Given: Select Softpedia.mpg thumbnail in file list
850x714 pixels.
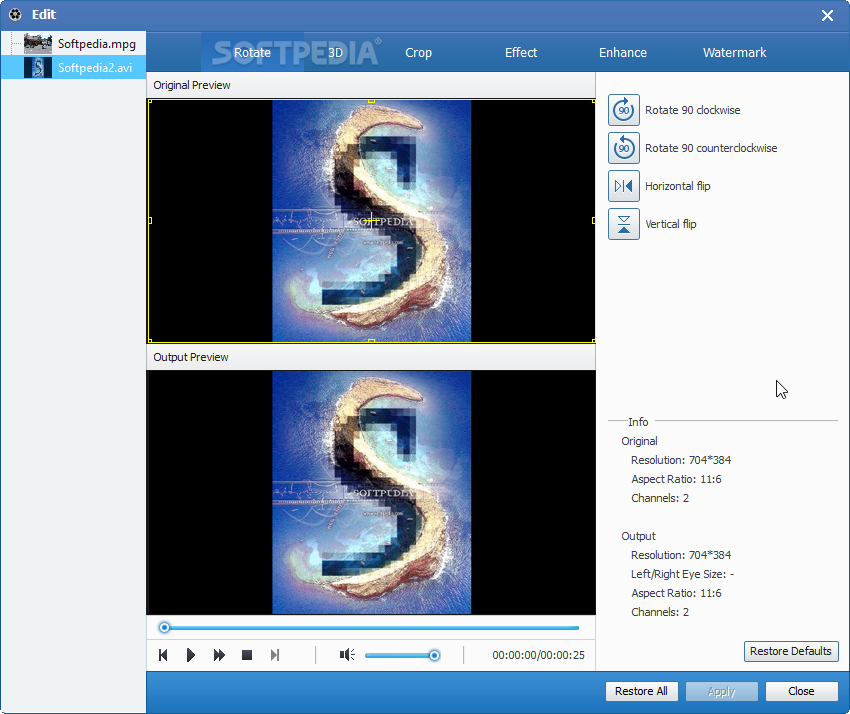Looking at the screenshot, I should [x=38, y=43].
